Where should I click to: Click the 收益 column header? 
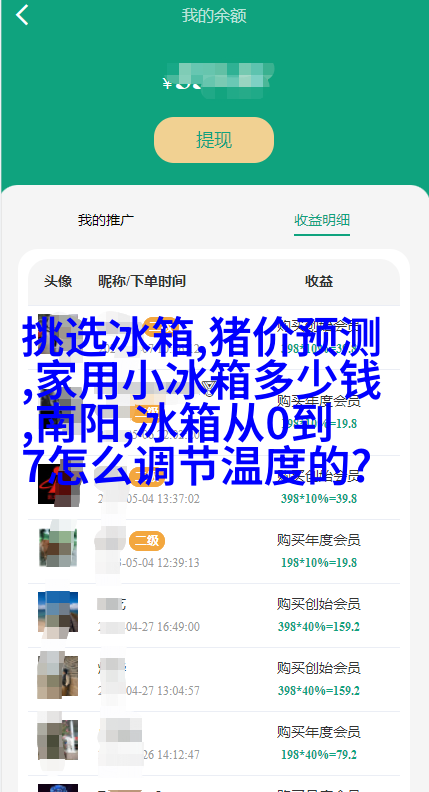coord(319,281)
